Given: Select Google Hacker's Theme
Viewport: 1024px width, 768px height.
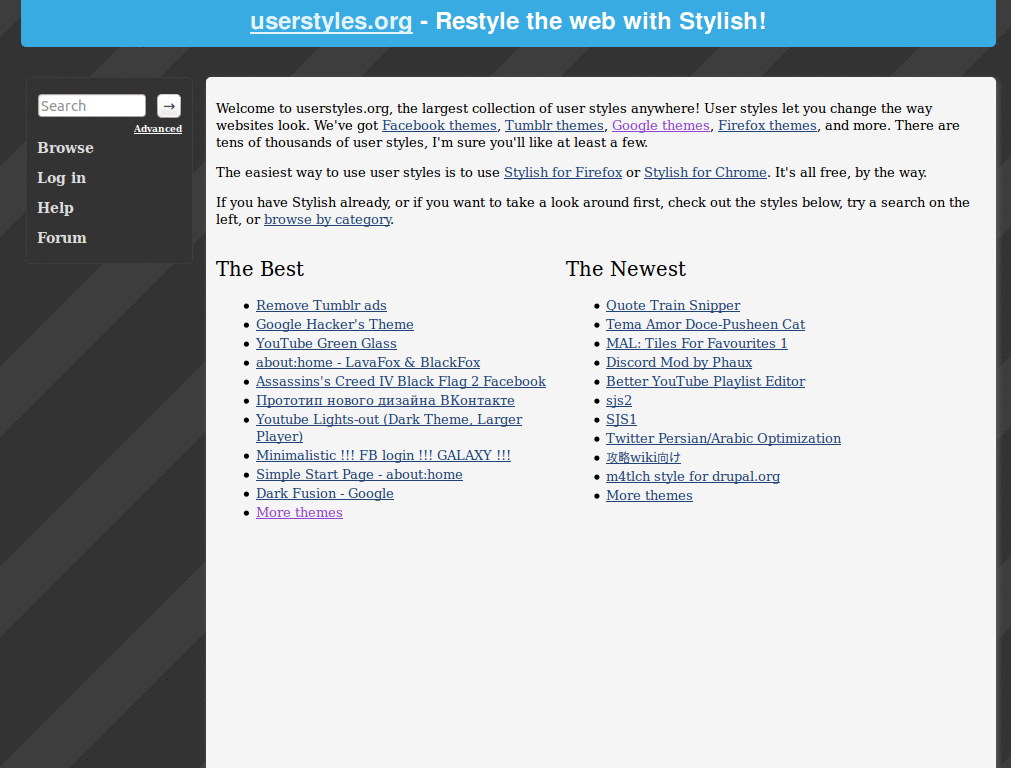Looking at the screenshot, I should pos(334,324).
